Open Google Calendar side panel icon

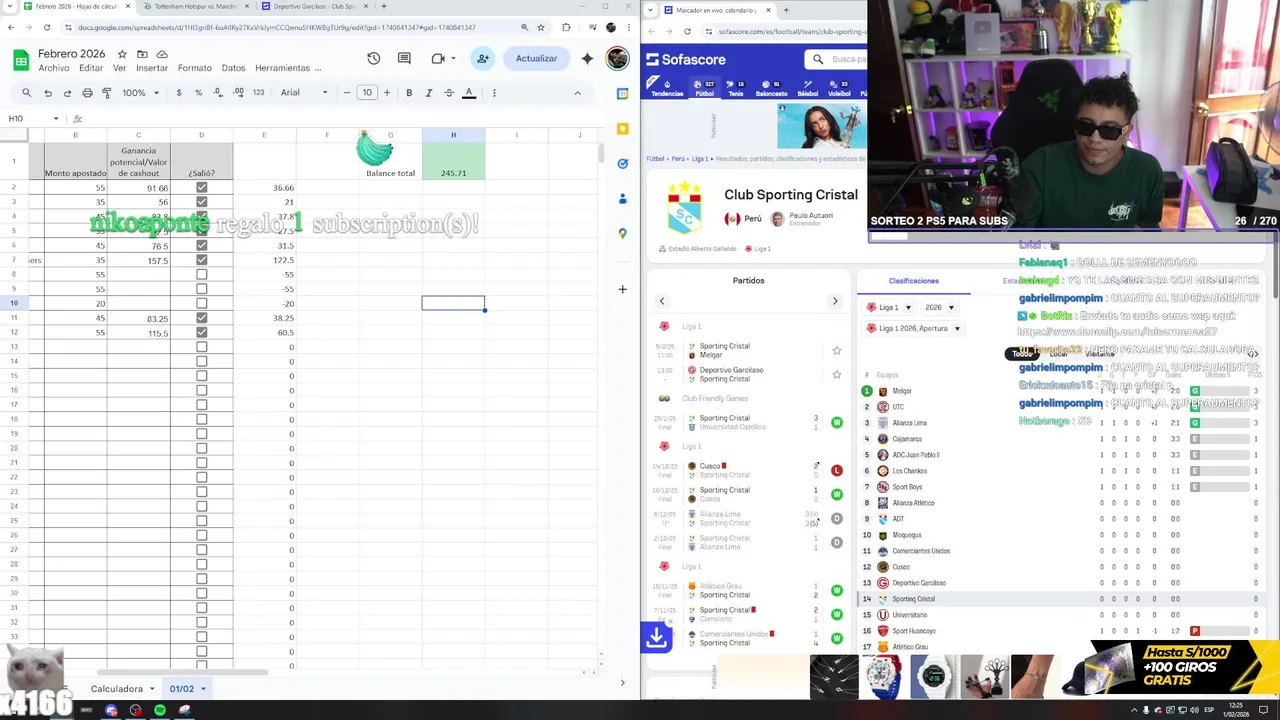[x=622, y=93]
